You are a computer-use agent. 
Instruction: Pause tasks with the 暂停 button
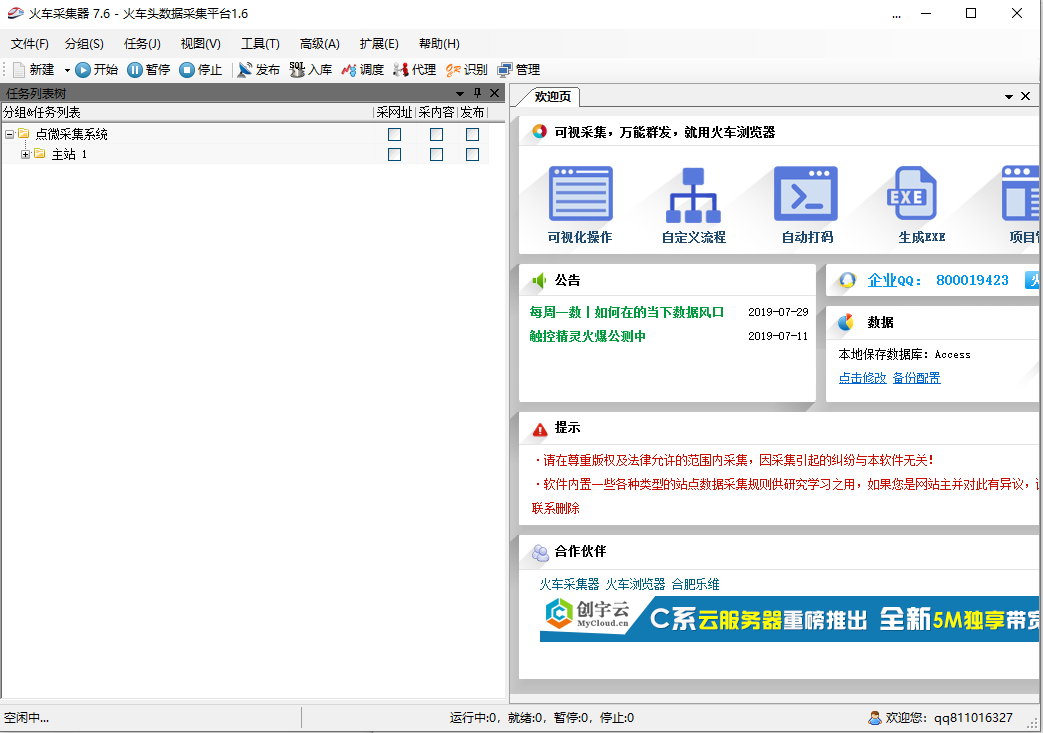pos(148,70)
